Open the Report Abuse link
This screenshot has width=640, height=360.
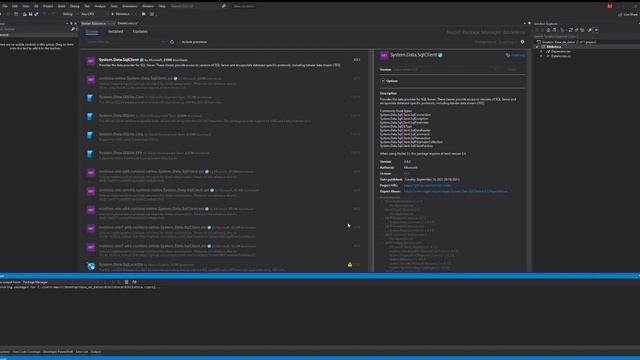[x=456, y=191]
